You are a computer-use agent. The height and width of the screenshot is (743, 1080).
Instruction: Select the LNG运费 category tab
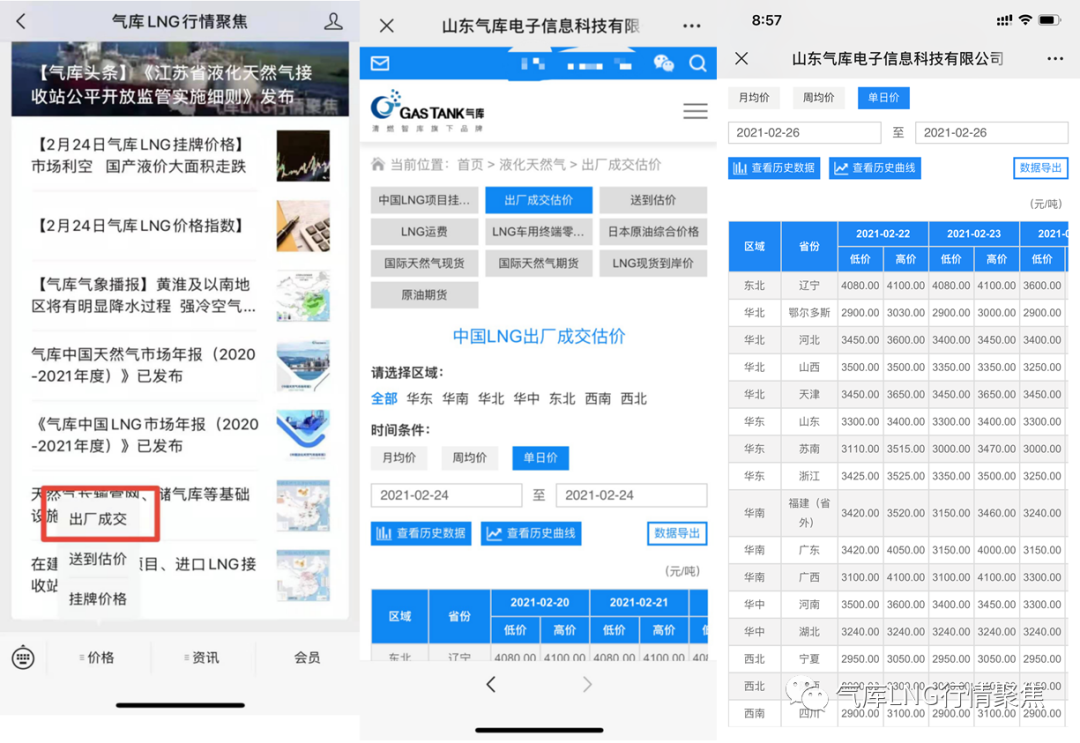[424, 232]
